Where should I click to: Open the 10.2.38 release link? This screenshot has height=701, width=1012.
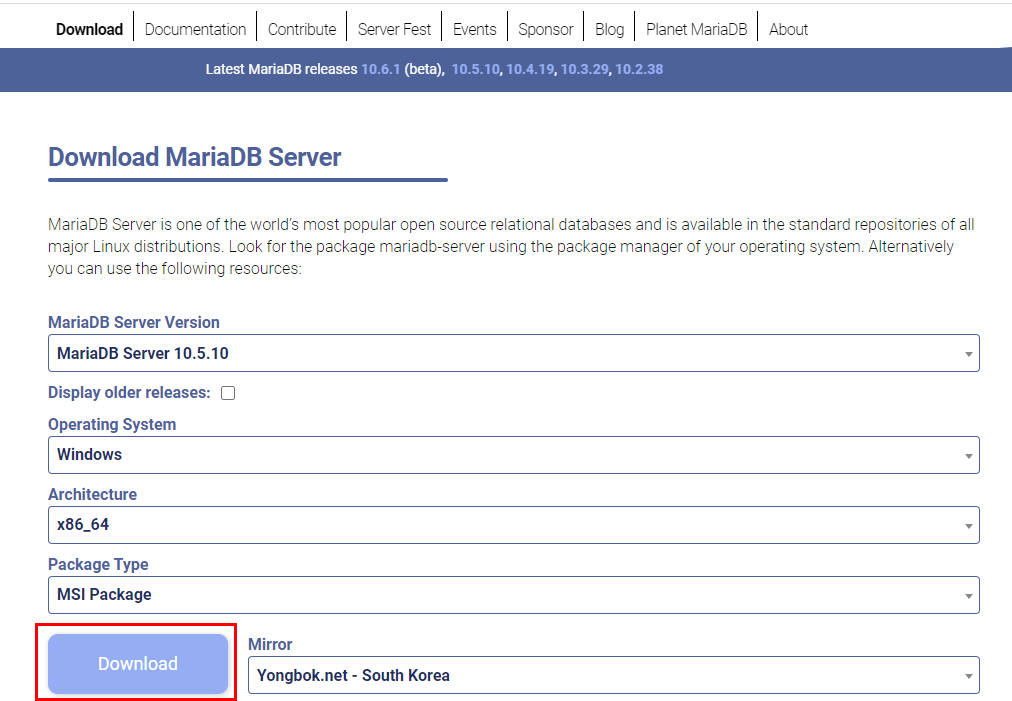(x=639, y=69)
